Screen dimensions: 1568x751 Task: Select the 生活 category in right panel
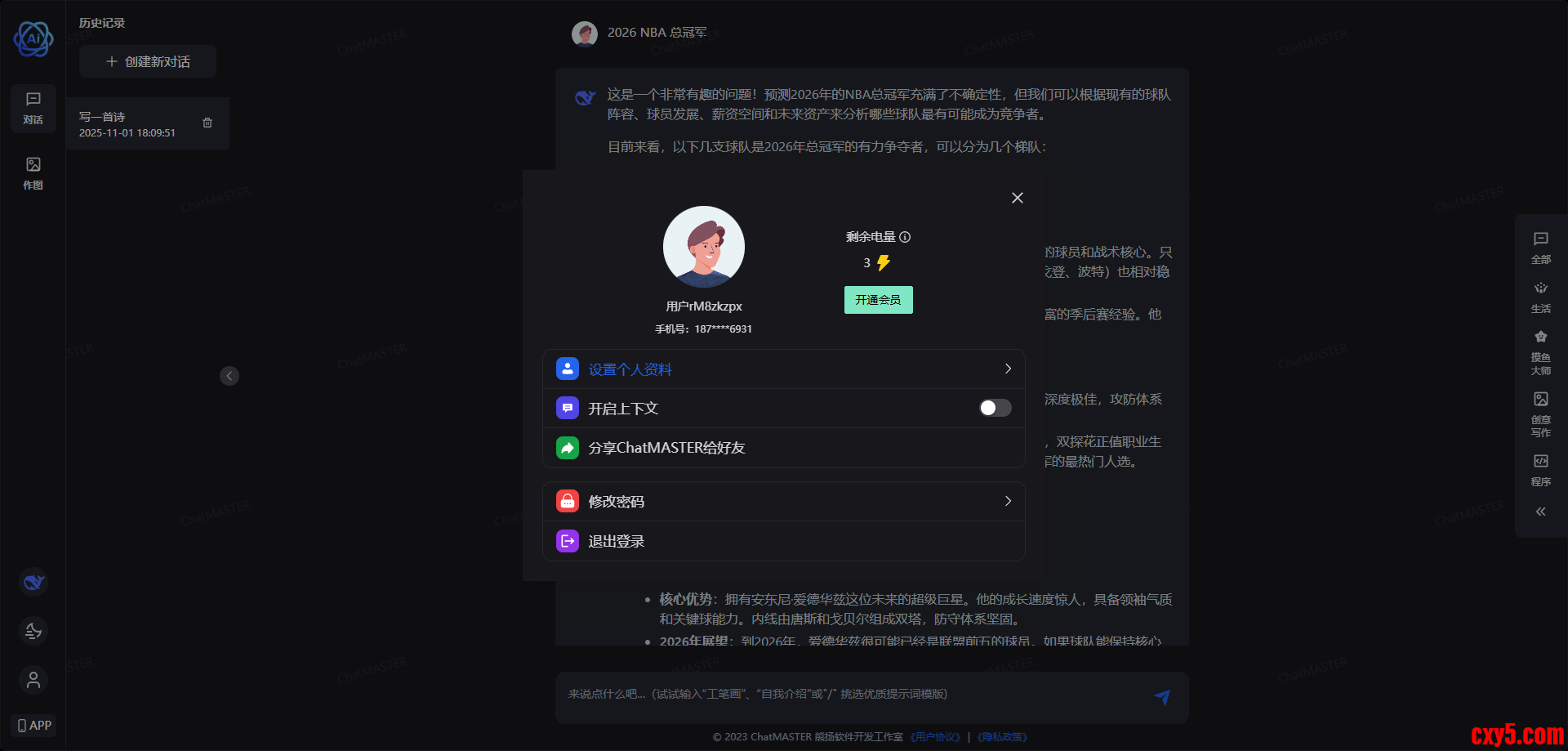pyautogui.click(x=1541, y=297)
